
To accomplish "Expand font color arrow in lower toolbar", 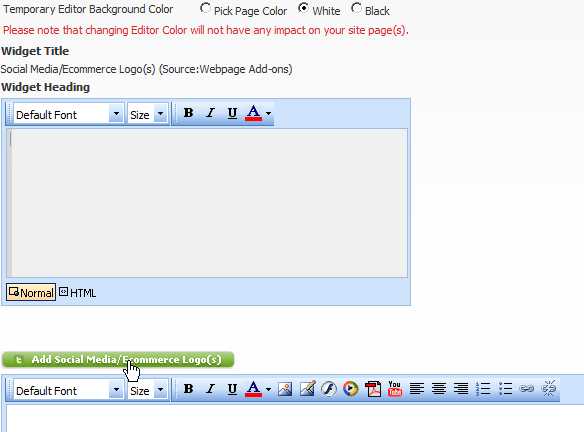I will (269, 389).
